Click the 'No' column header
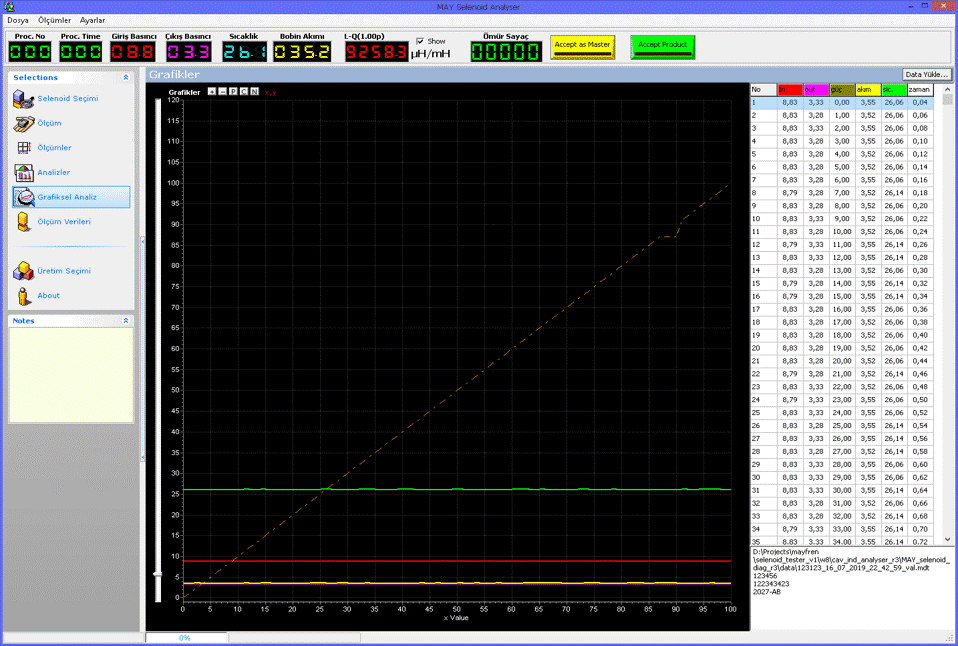This screenshot has width=958, height=646. [764, 90]
